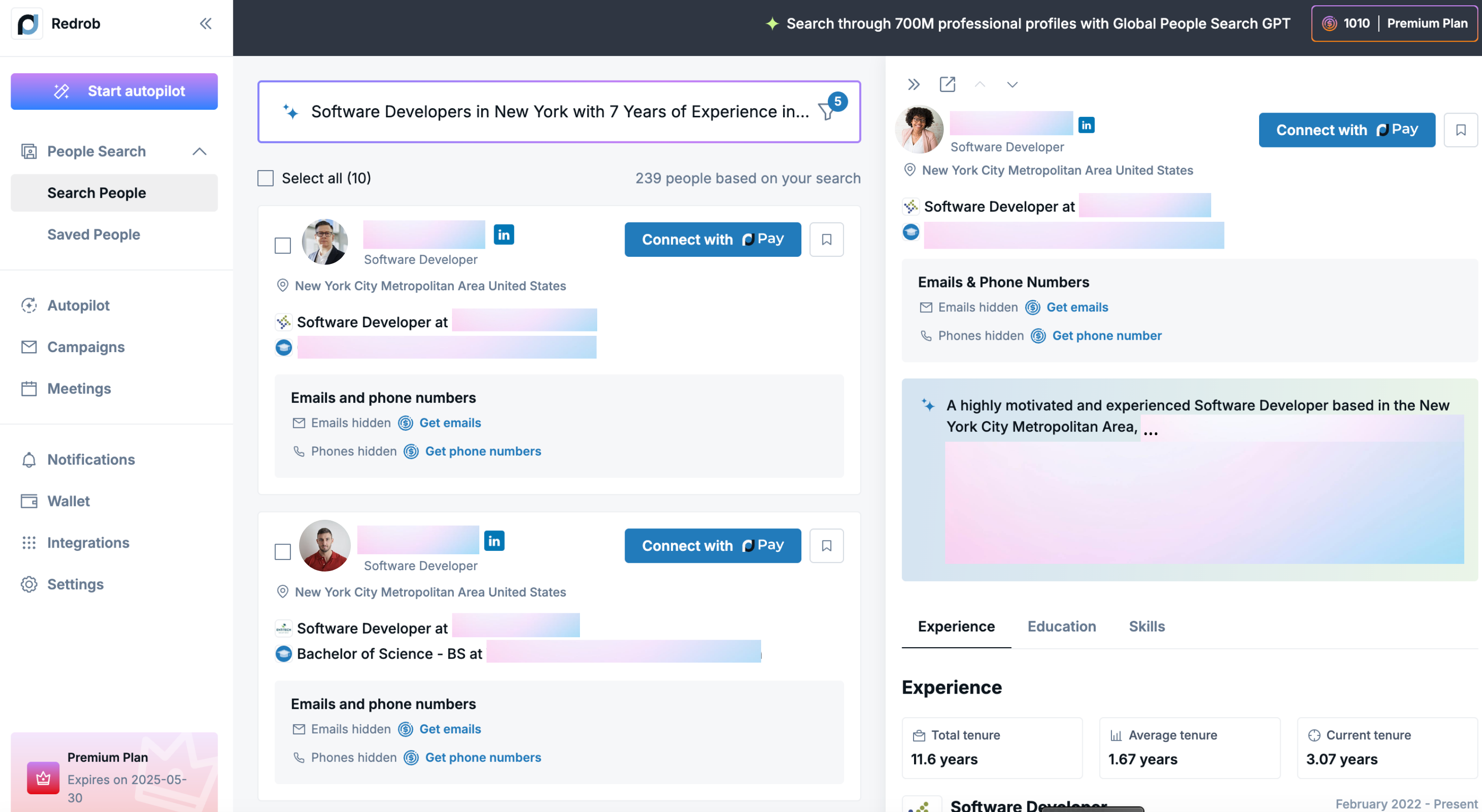The width and height of the screenshot is (1482, 812).
Task: Click the LinkedIn icon in profile panel
Action: pyautogui.click(x=1086, y=125)
